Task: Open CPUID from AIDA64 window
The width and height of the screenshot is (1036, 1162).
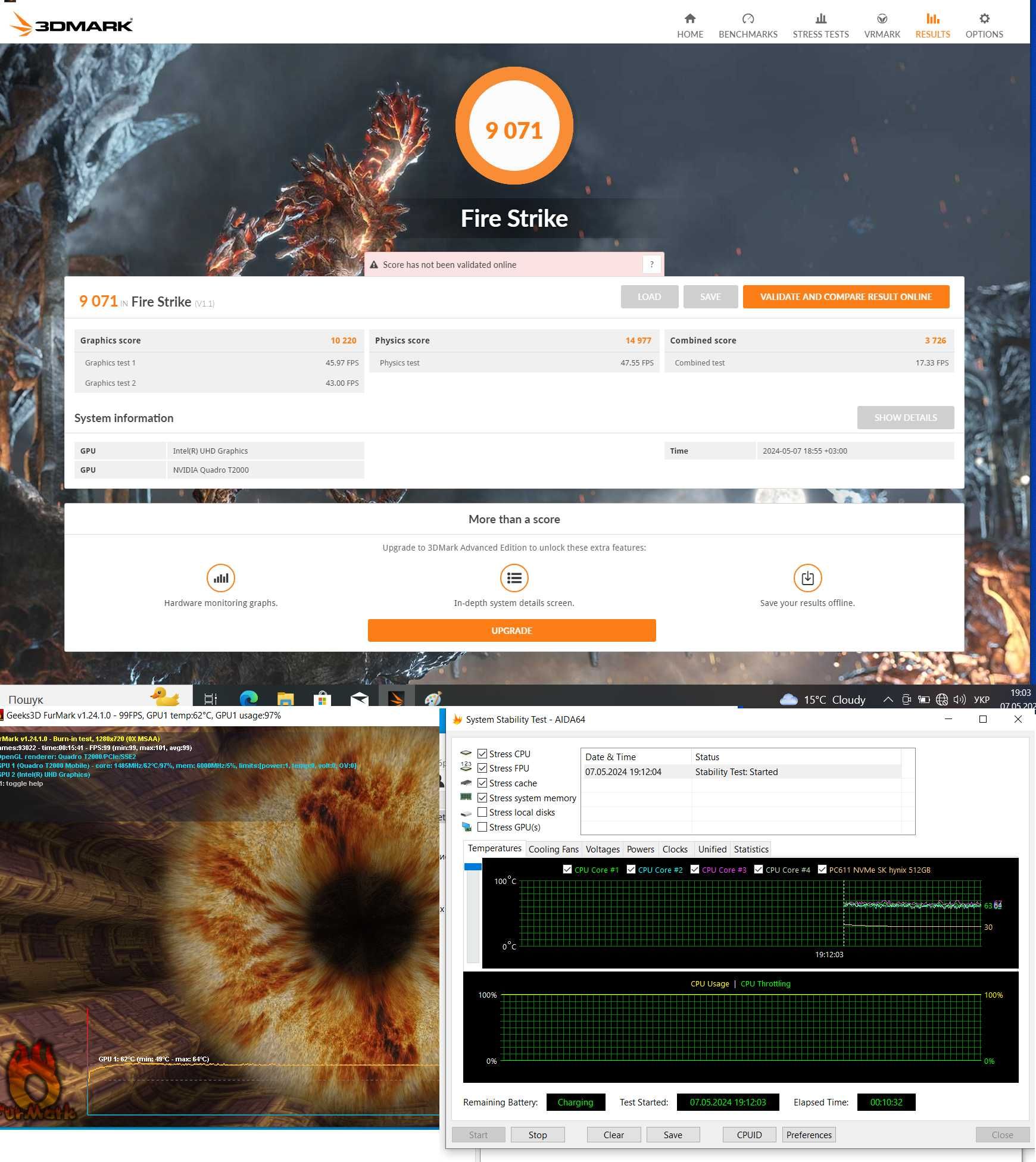Action: (x=750, y=1135)
